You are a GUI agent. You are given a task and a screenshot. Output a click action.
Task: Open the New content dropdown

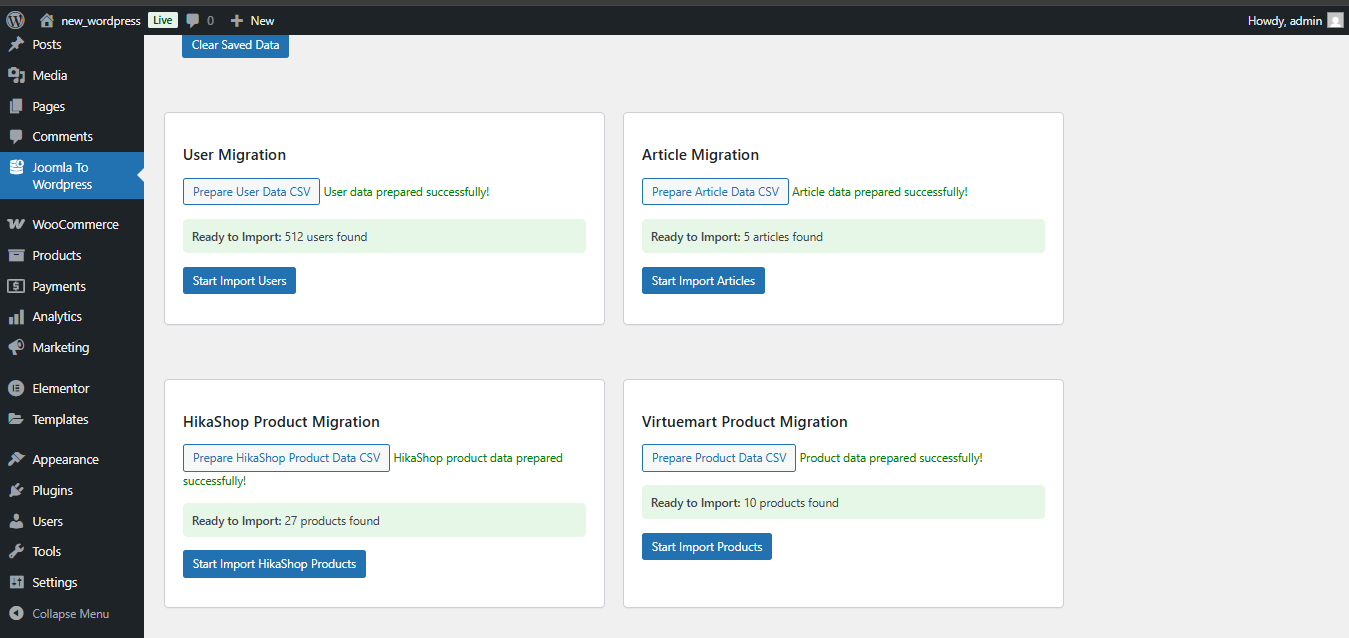coord(252,20)
